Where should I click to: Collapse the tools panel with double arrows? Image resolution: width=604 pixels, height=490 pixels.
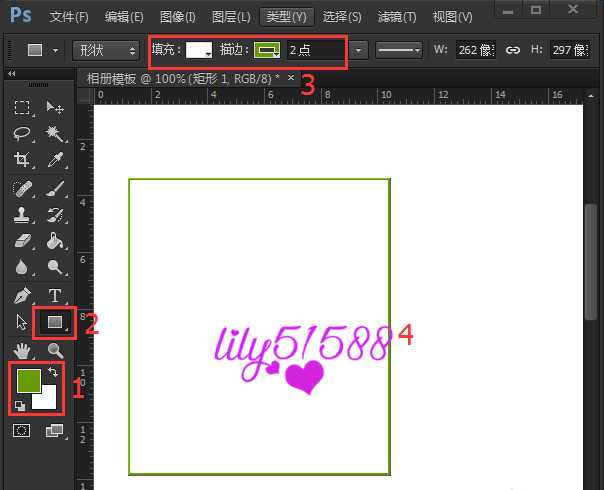point(12,73)
